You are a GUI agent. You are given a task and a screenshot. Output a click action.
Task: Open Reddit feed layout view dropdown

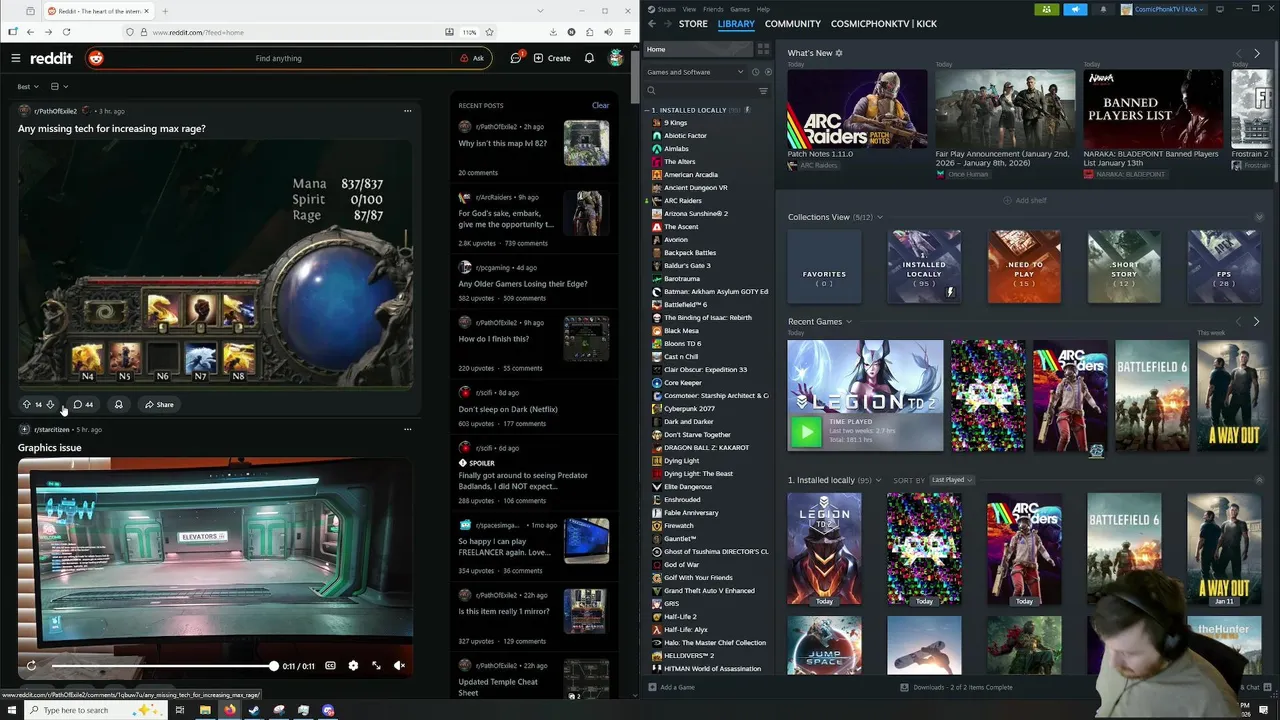pyautogui.click(x=59, y=87)
